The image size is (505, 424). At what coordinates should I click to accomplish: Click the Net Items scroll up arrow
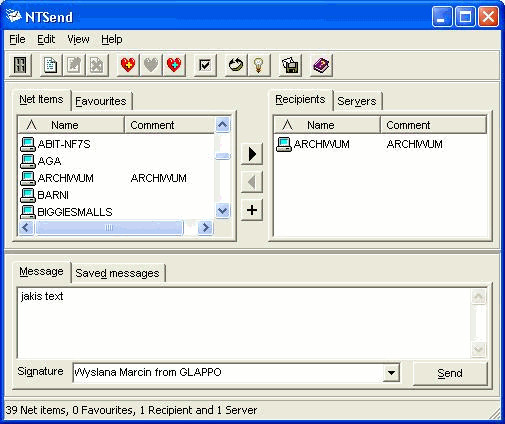point(222,125)
